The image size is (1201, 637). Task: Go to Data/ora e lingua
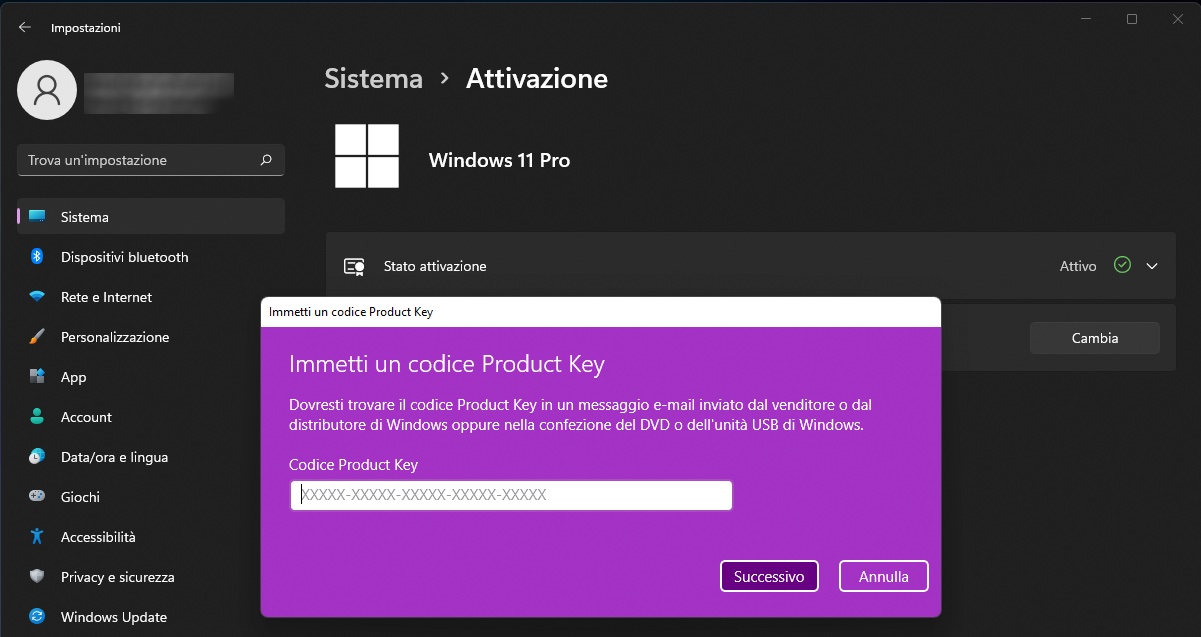point(114,457)
